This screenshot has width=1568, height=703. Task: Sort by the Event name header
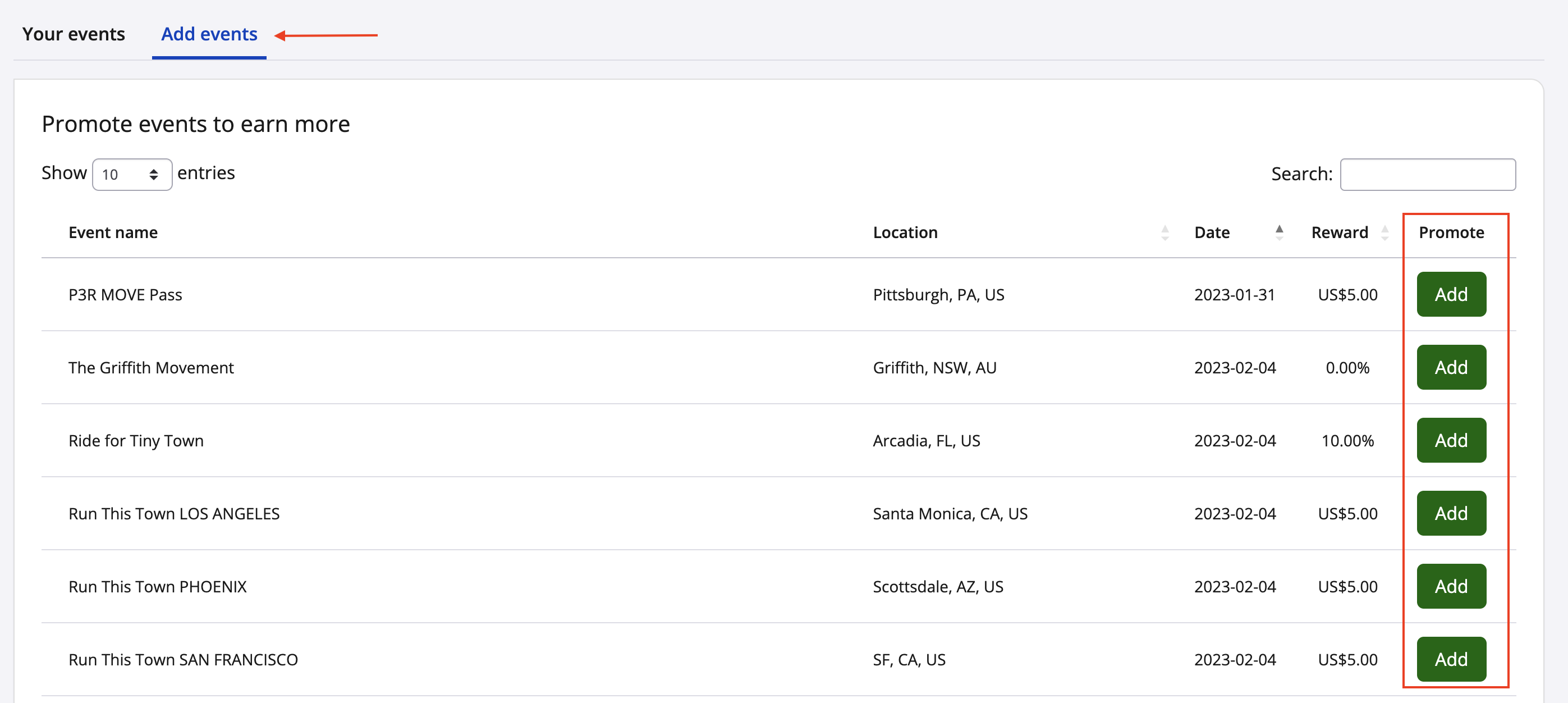(x=113, y=232)
